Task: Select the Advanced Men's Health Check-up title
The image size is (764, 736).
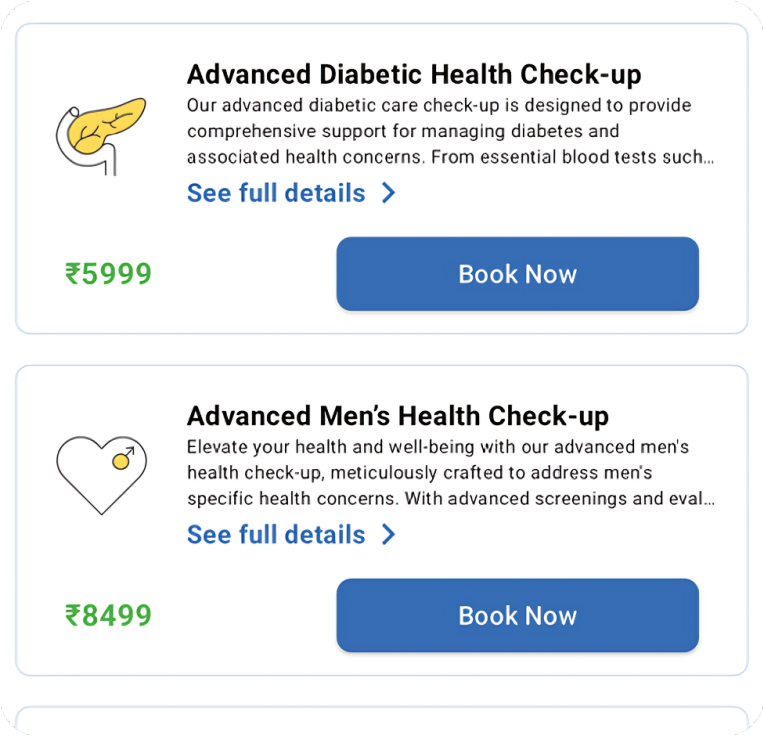Action: point(398,416)
